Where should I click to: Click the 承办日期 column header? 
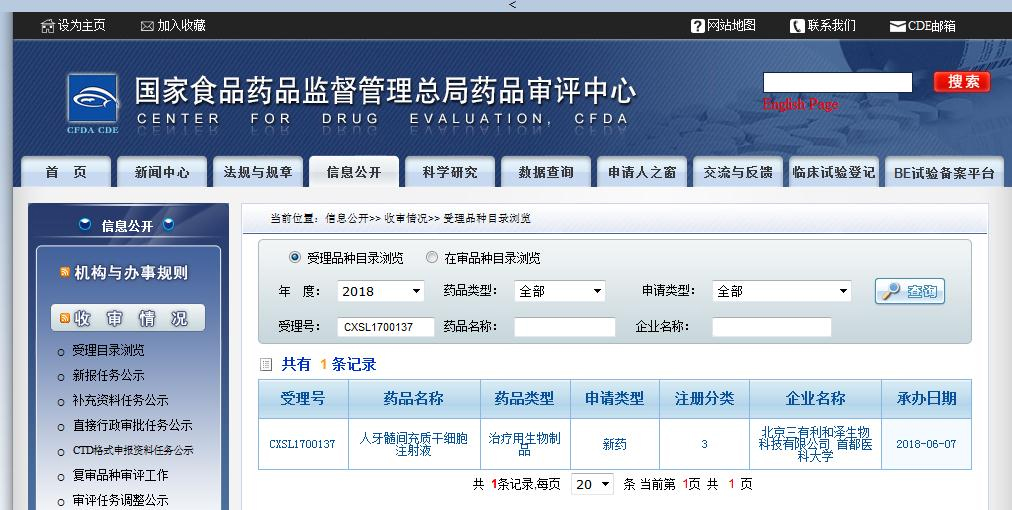point(926,399)
